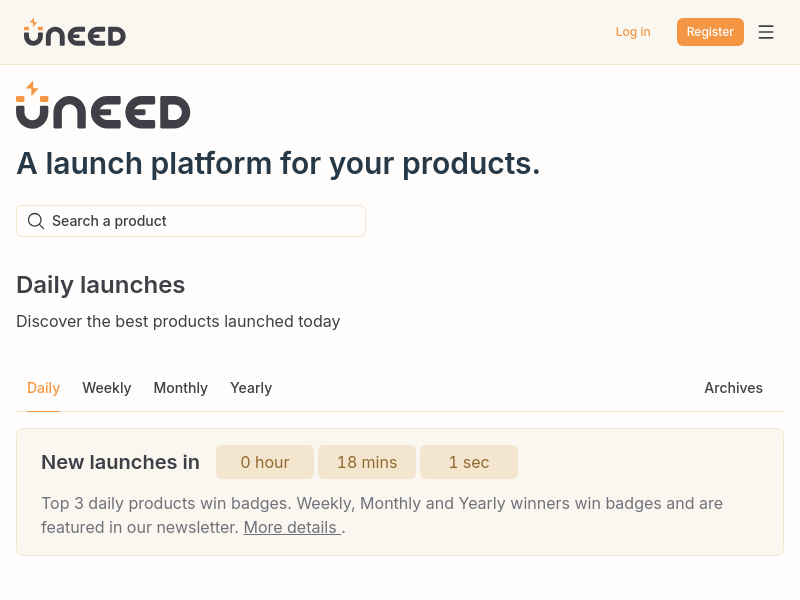
Task: Click the New launches in label
Action: point(120,462)
